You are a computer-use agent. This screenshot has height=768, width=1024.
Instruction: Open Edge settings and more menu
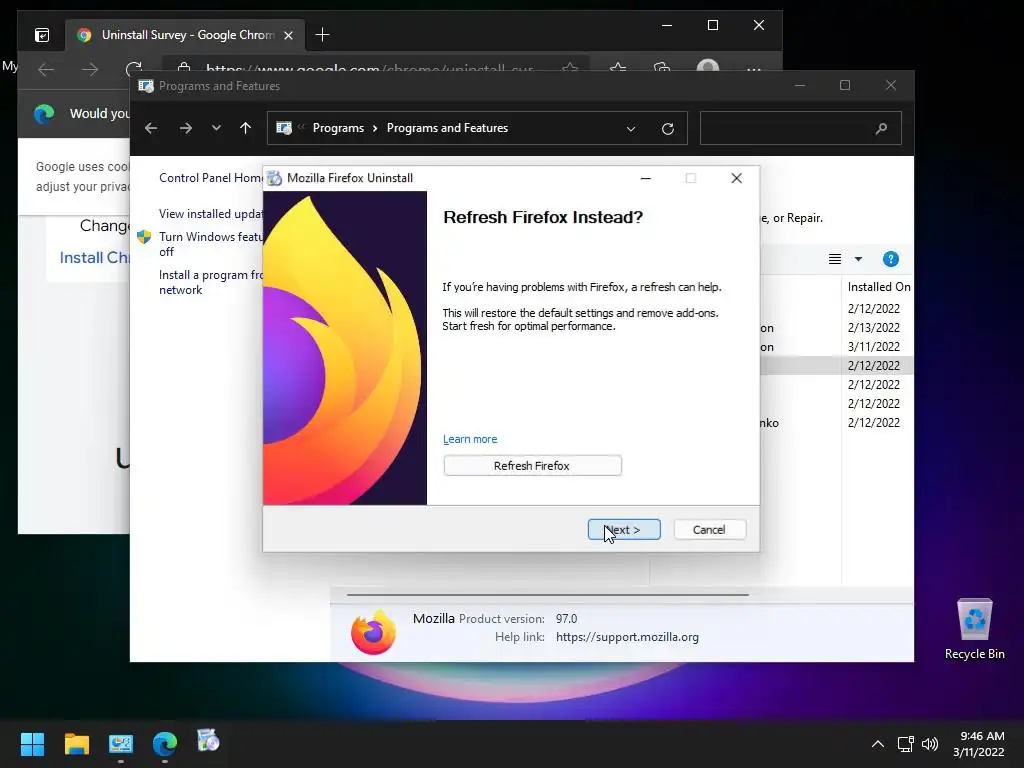(754, 69)
